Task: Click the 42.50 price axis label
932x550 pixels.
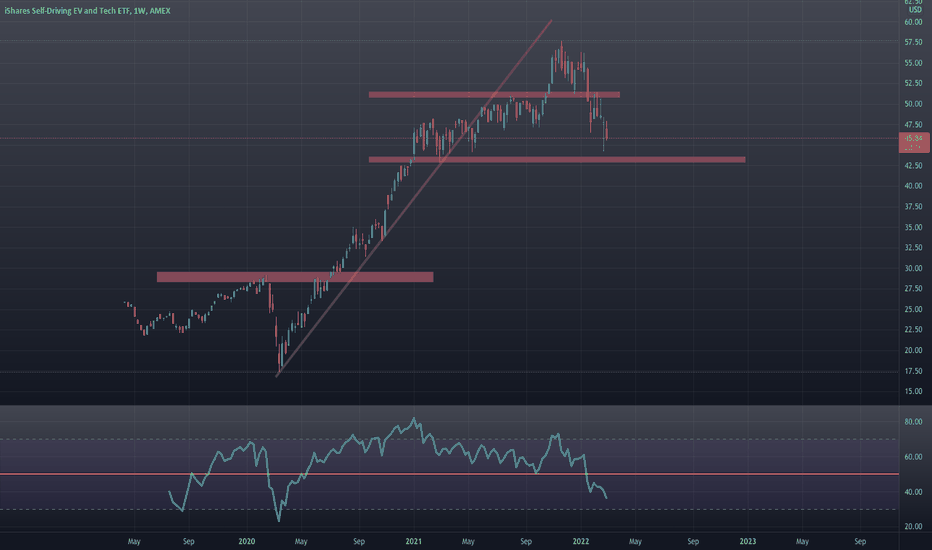Action: point(913,166)
